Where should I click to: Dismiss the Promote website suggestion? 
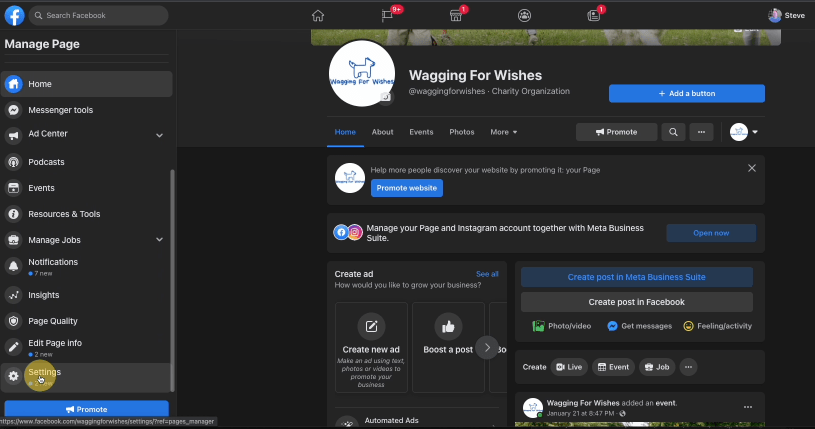click(x=752, y=168)
